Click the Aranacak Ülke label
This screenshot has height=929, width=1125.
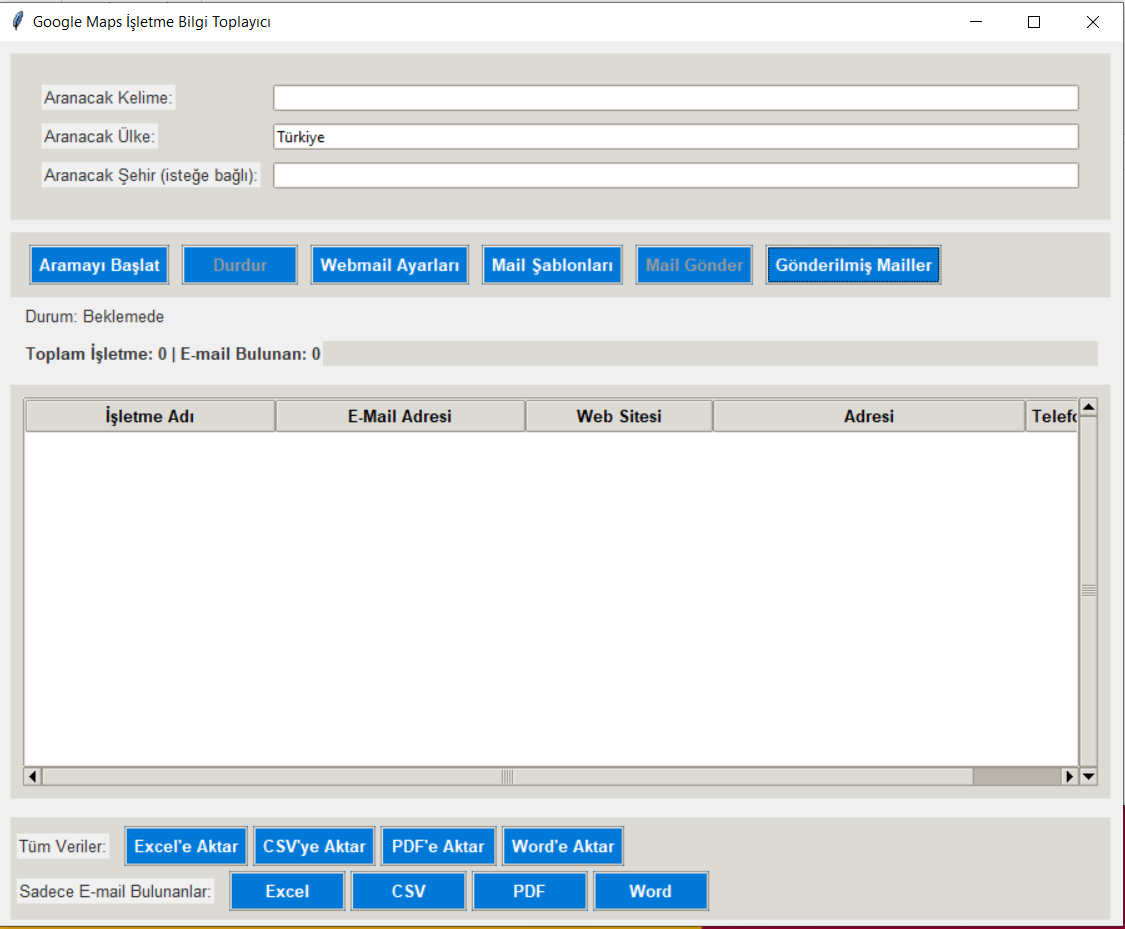pyautogui.click(x=100, y=137)
